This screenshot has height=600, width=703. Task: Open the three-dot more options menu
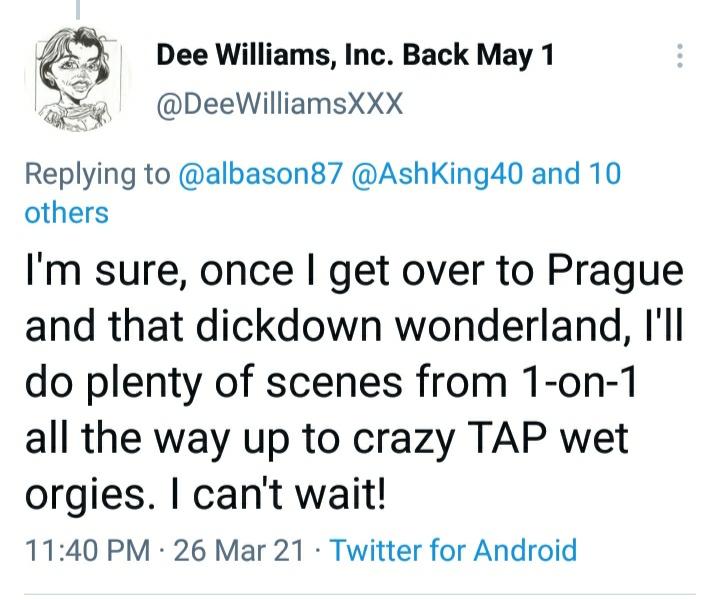click(x=681, y=55)
